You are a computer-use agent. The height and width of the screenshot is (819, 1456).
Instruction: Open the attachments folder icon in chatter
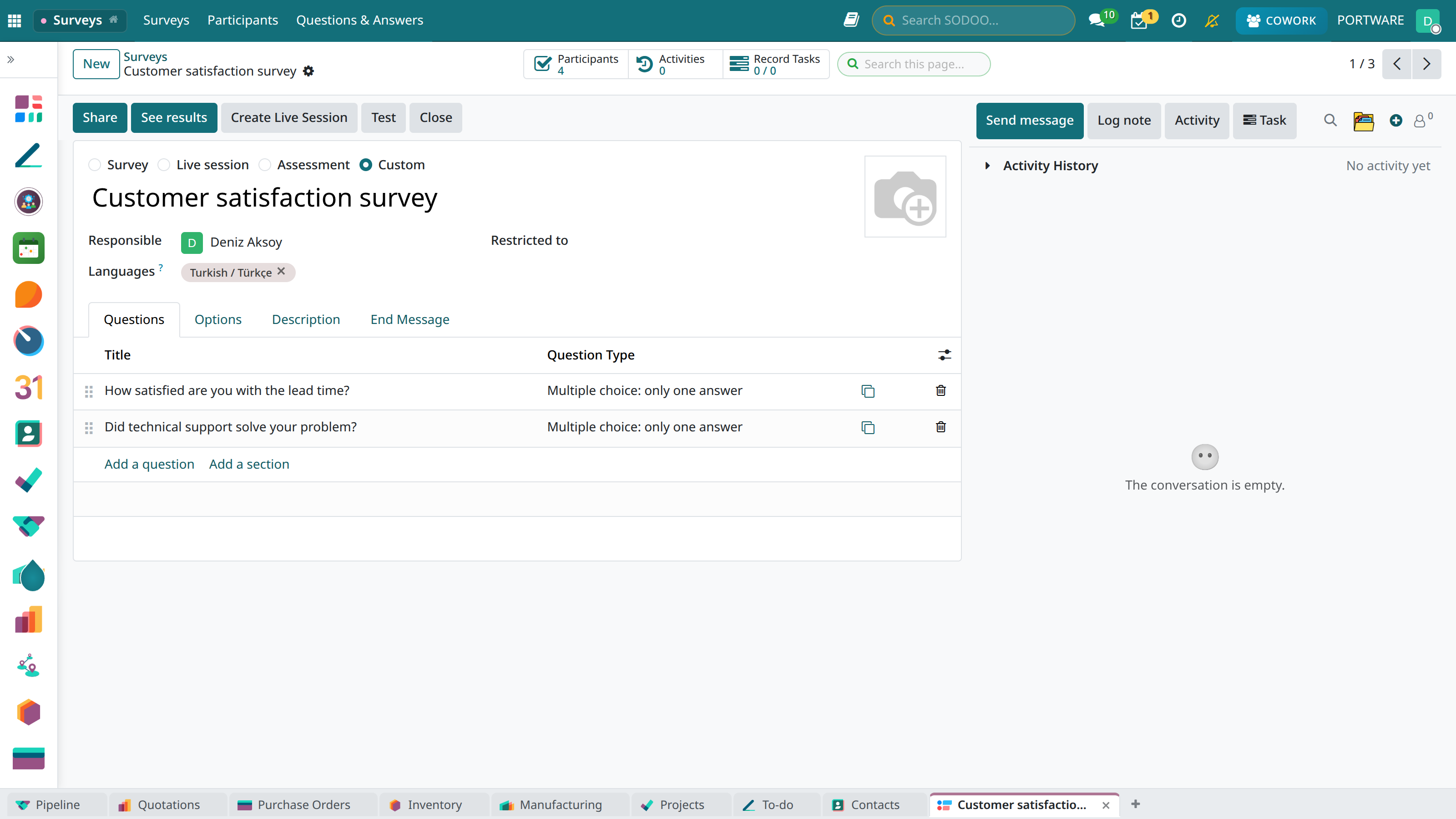[x=1363, y=121]
